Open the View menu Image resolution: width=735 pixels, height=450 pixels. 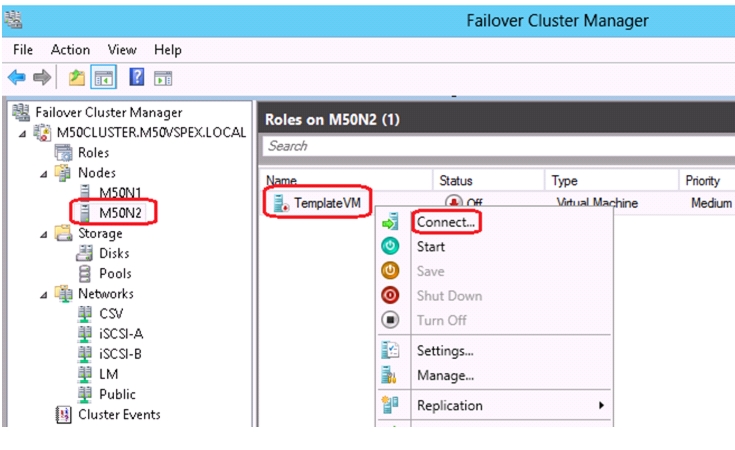point(122,50)
